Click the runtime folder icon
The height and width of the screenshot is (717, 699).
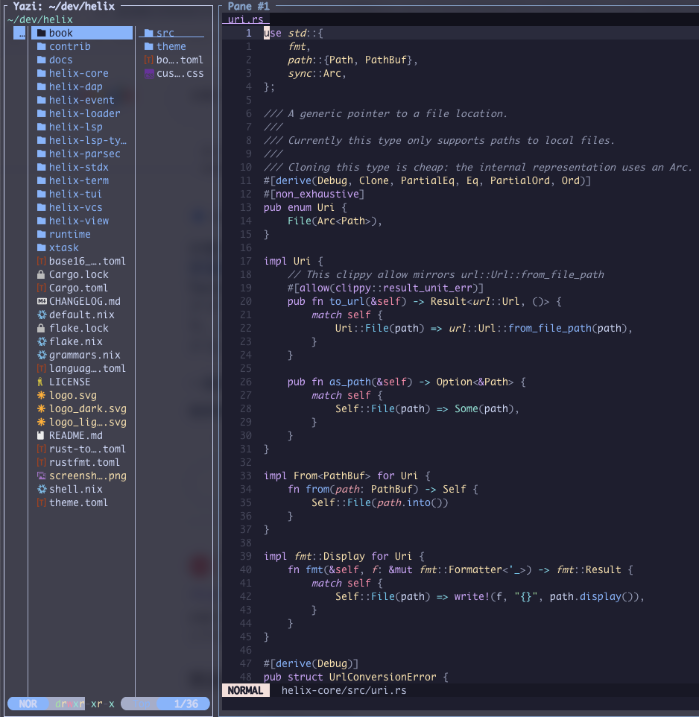point(41,234)
